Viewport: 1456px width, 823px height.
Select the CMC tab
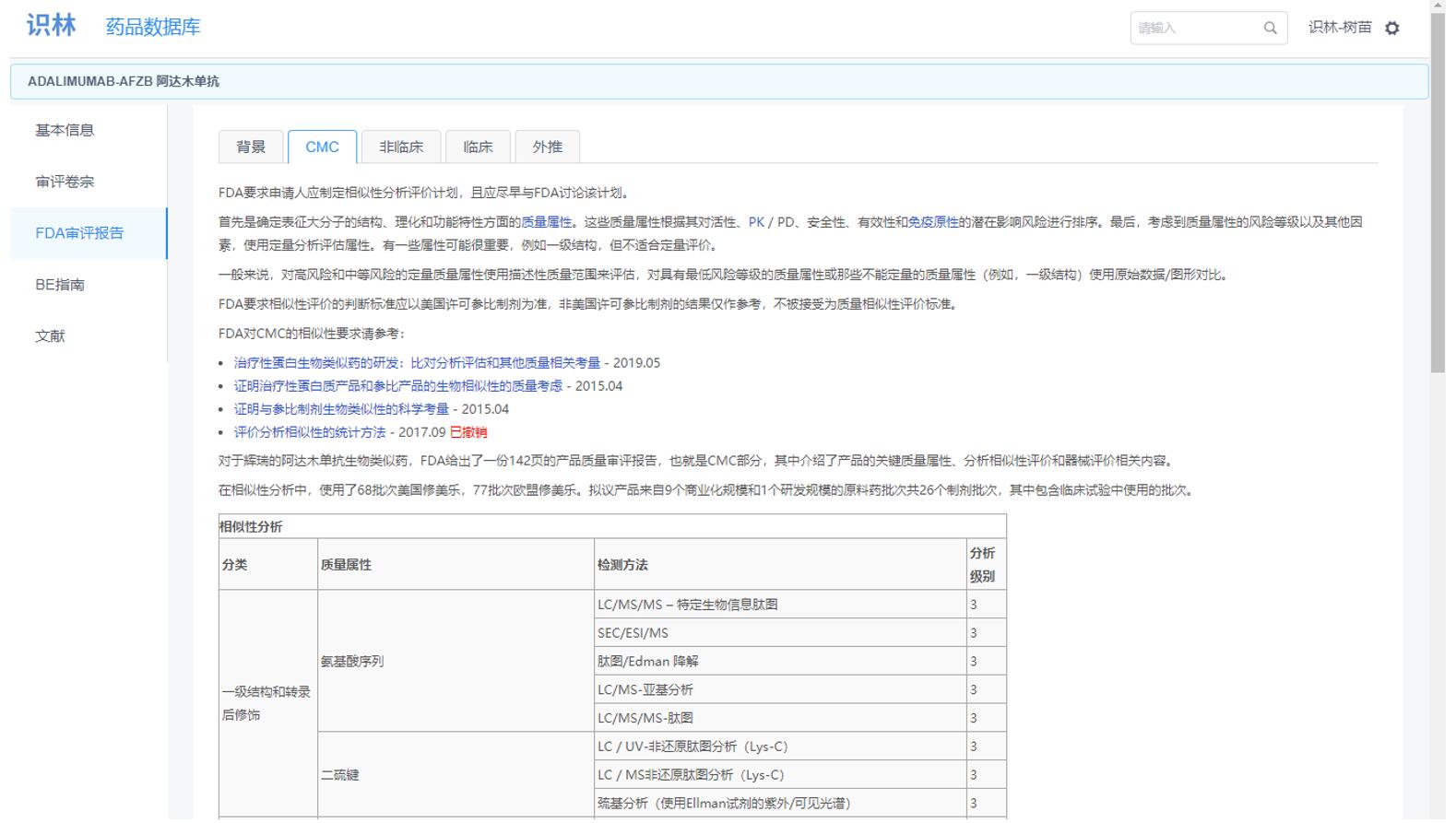click(322, 147)
